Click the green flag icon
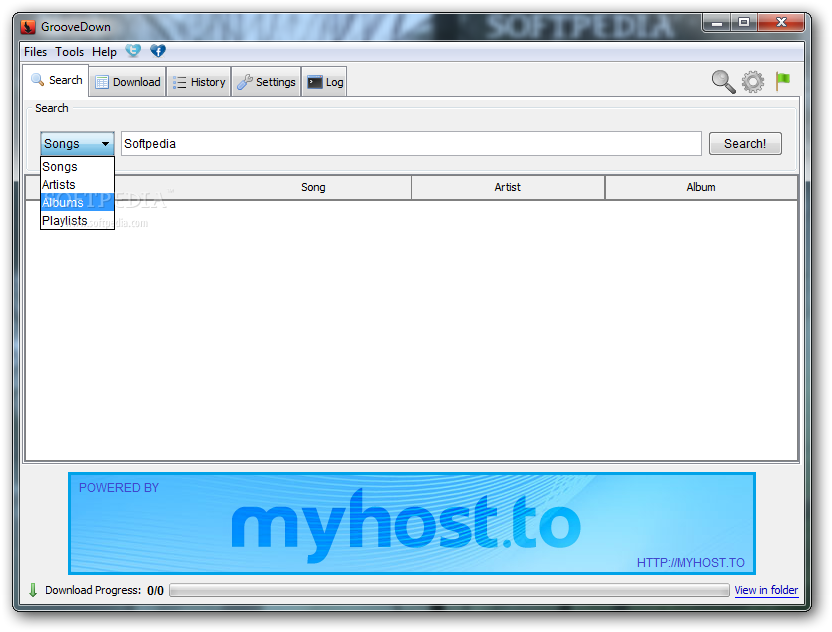 (783, 81)
